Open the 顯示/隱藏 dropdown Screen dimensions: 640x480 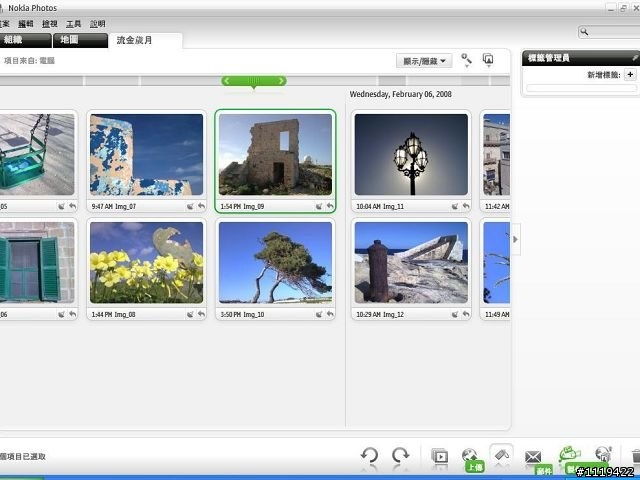(x=424, y=61)
